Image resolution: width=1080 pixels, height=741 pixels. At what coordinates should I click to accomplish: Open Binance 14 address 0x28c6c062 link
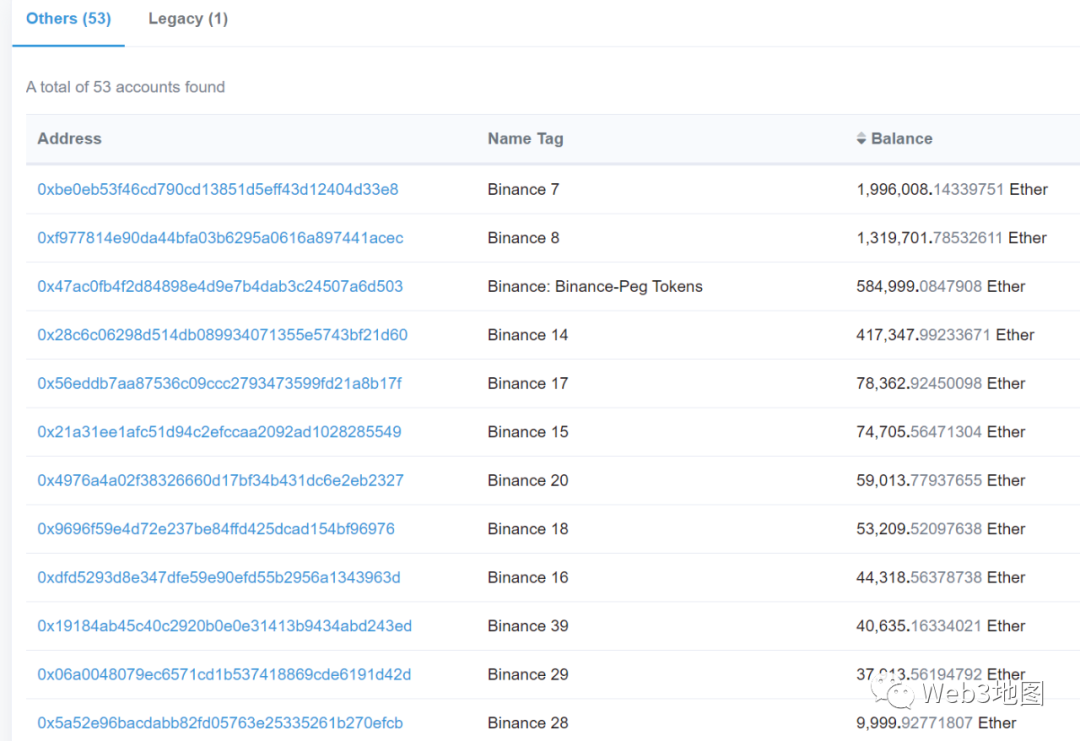click(x=222, y=335)
